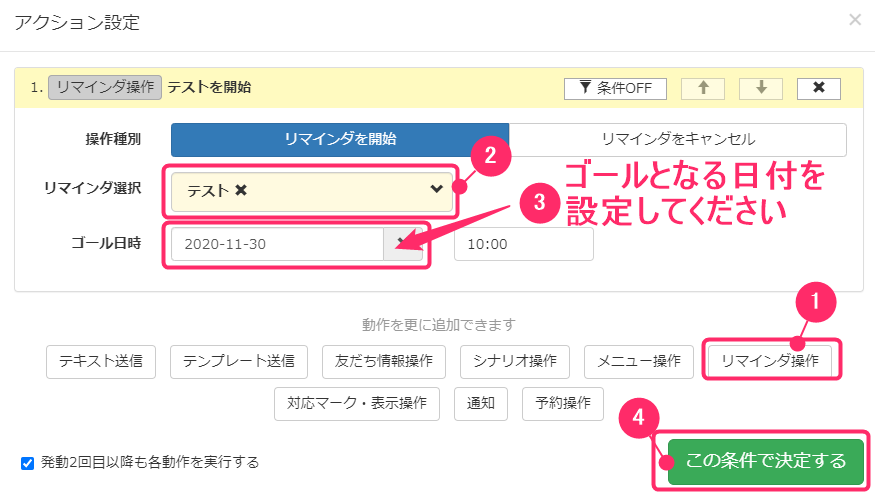
Task: Move action down with the down arrow
Action: (x=761, y=88)
